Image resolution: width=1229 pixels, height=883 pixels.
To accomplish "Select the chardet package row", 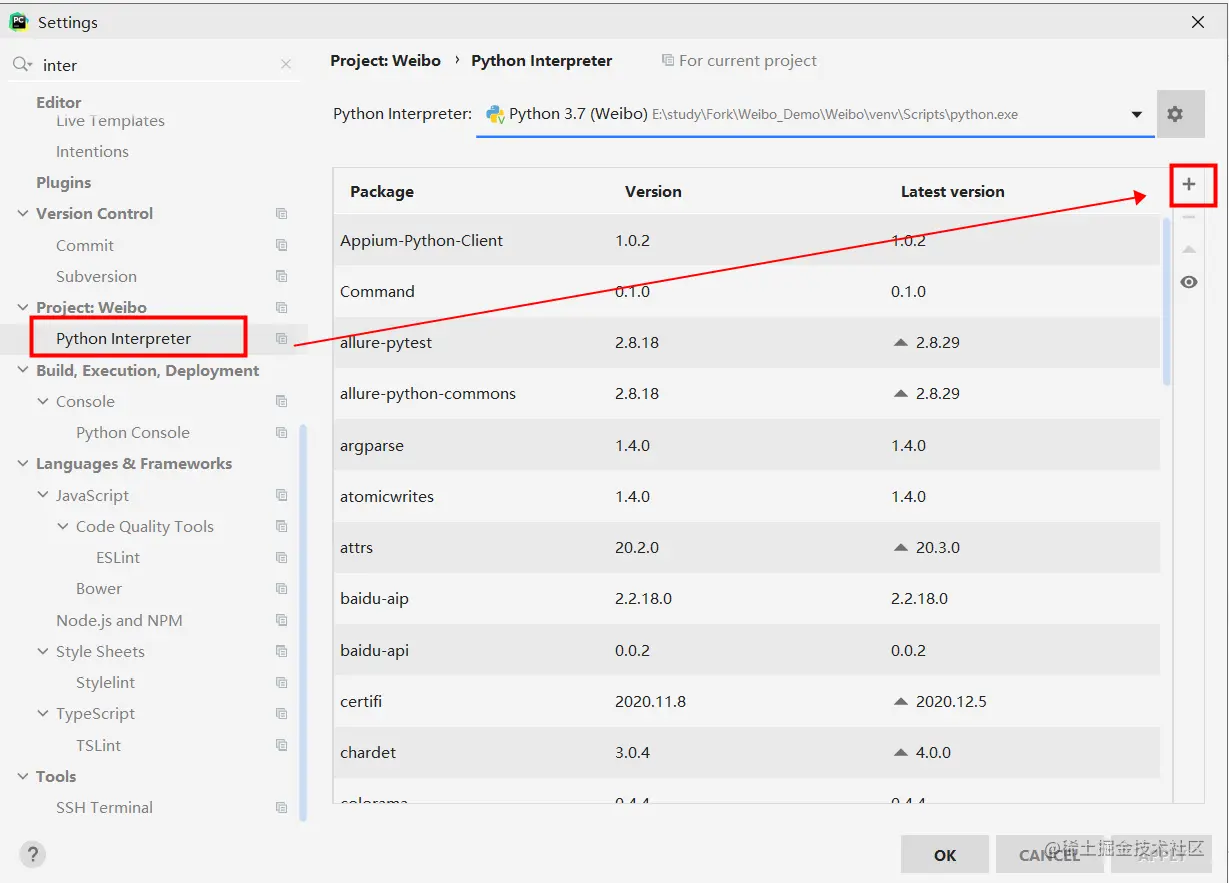I will pos(747,752).
